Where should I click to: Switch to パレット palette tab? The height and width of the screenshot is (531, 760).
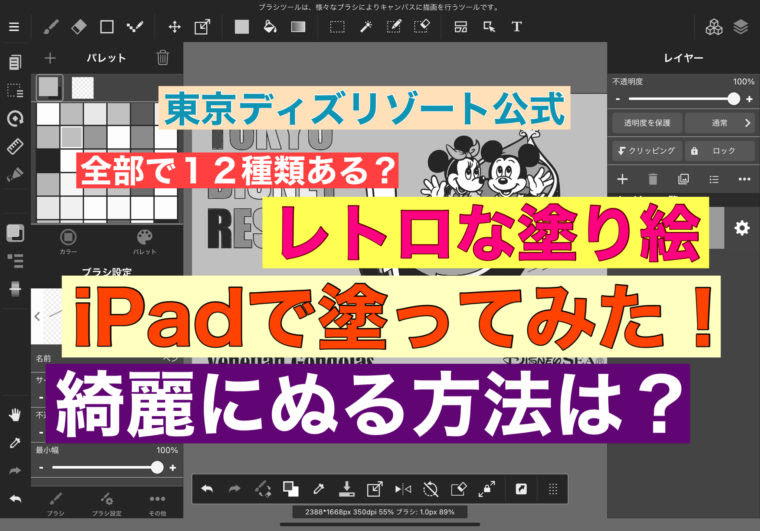pyautogui.click(x=144, y=241)
